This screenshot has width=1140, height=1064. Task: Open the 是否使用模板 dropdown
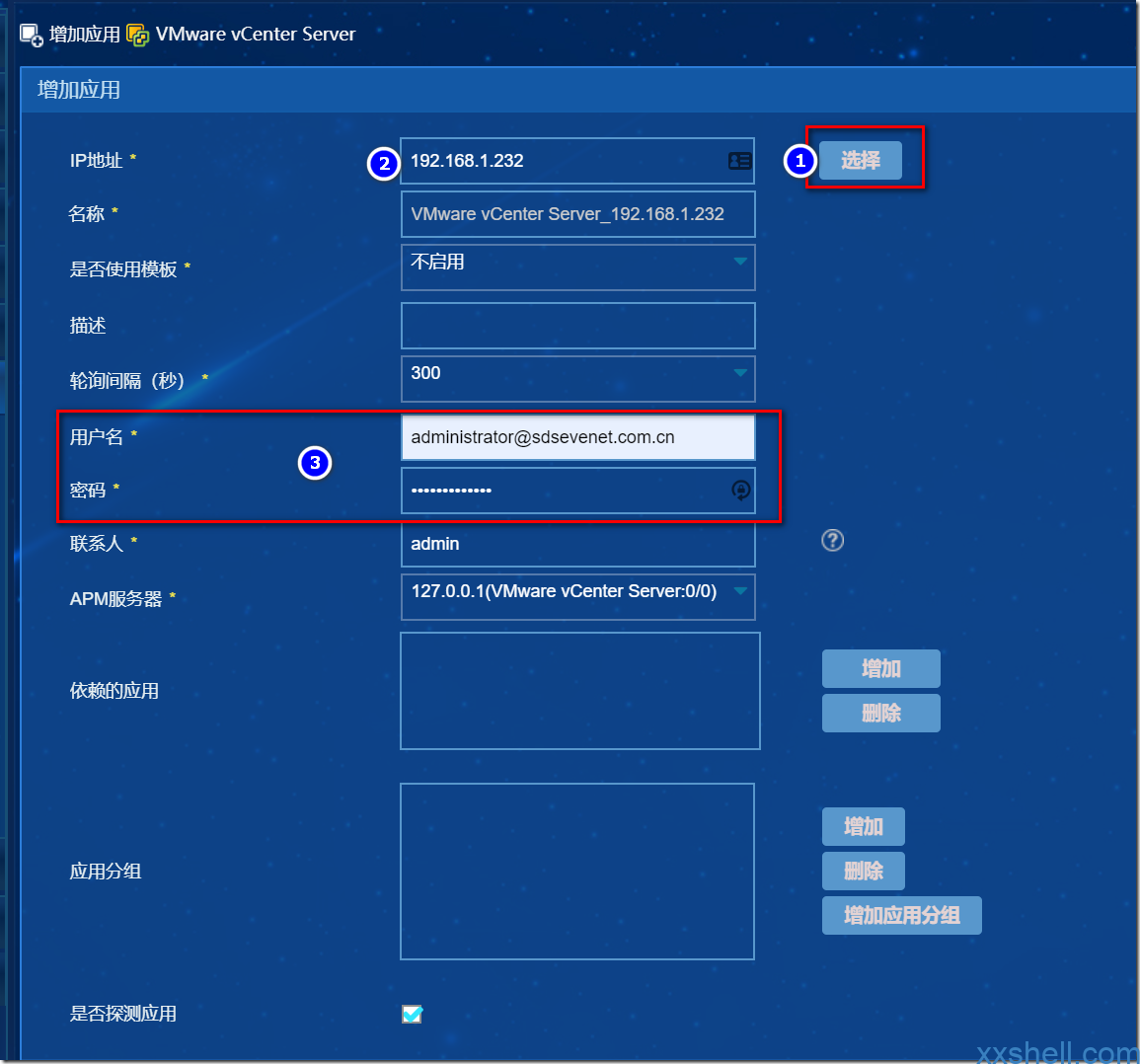click(x=578, y=266)
